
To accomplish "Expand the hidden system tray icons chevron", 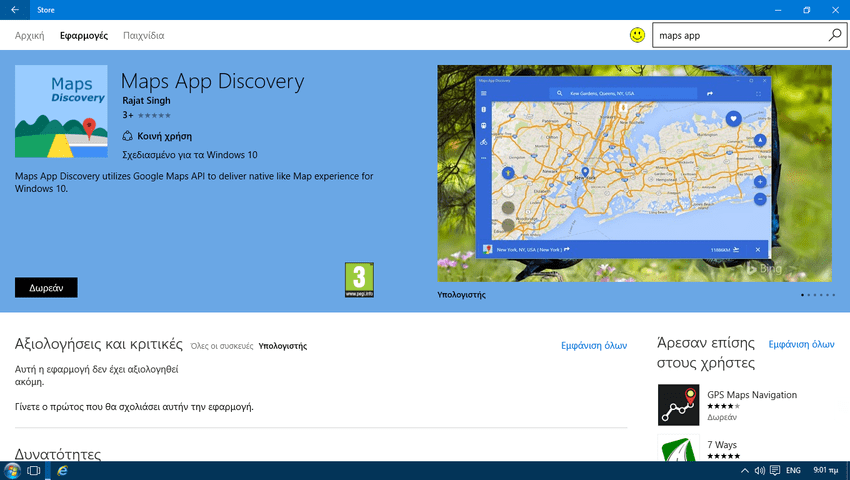I will point(744,470).
